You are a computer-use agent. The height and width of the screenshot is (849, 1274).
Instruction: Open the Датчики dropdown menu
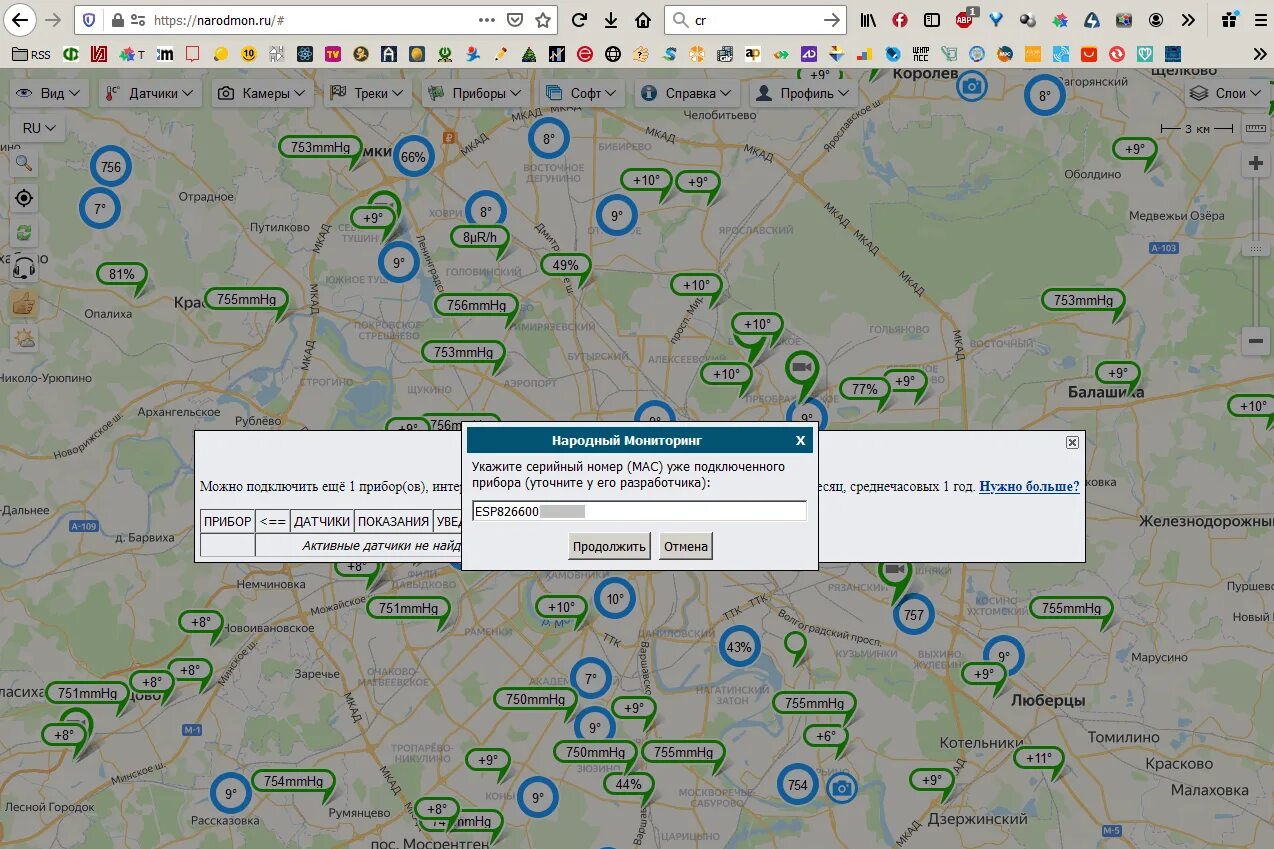[148, 93]
